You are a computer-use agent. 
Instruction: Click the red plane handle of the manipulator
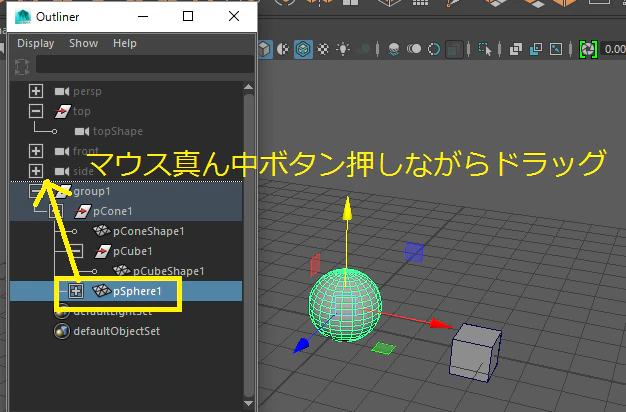pos(315,265)
